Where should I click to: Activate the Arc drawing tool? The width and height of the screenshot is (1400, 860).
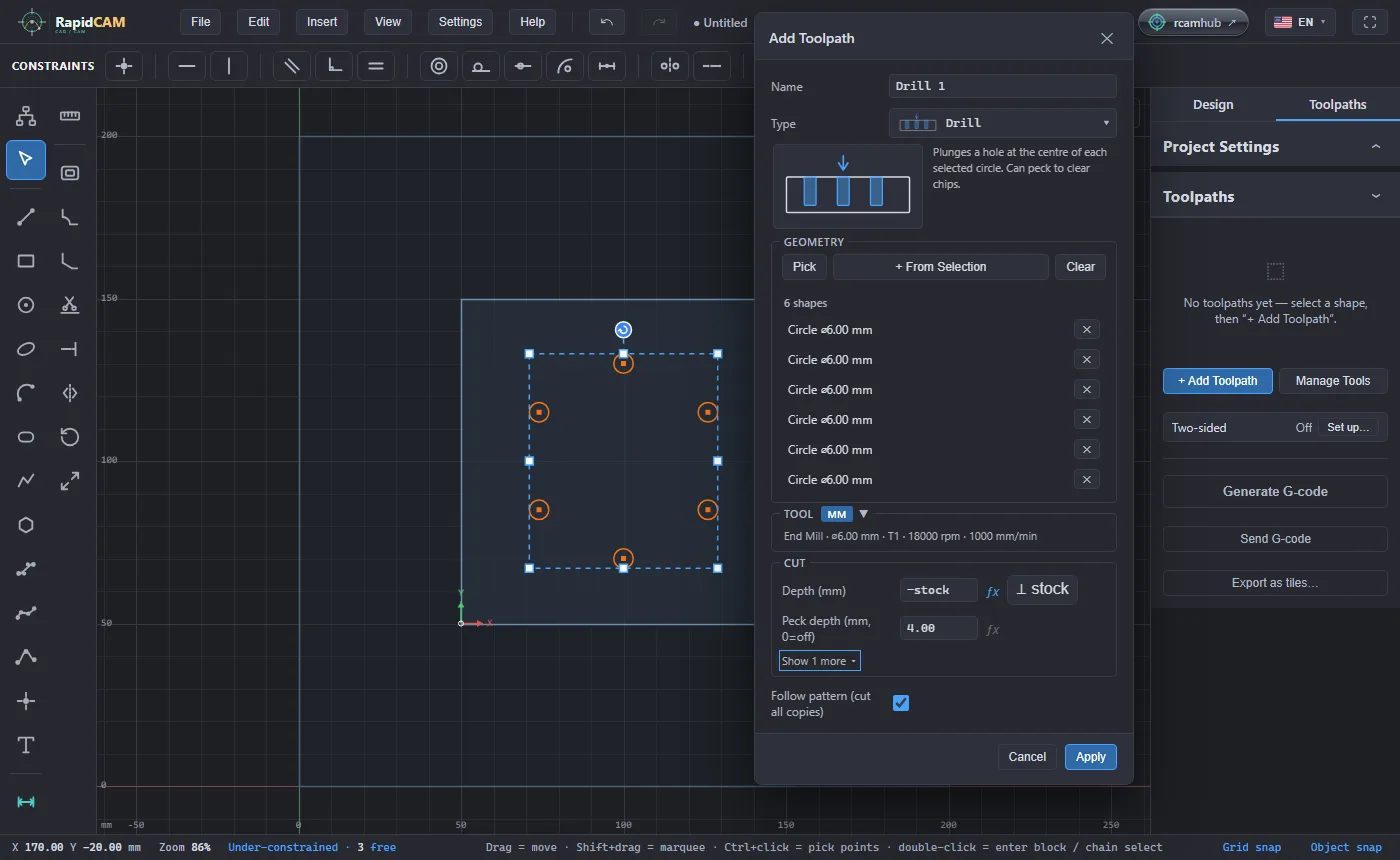26,393
